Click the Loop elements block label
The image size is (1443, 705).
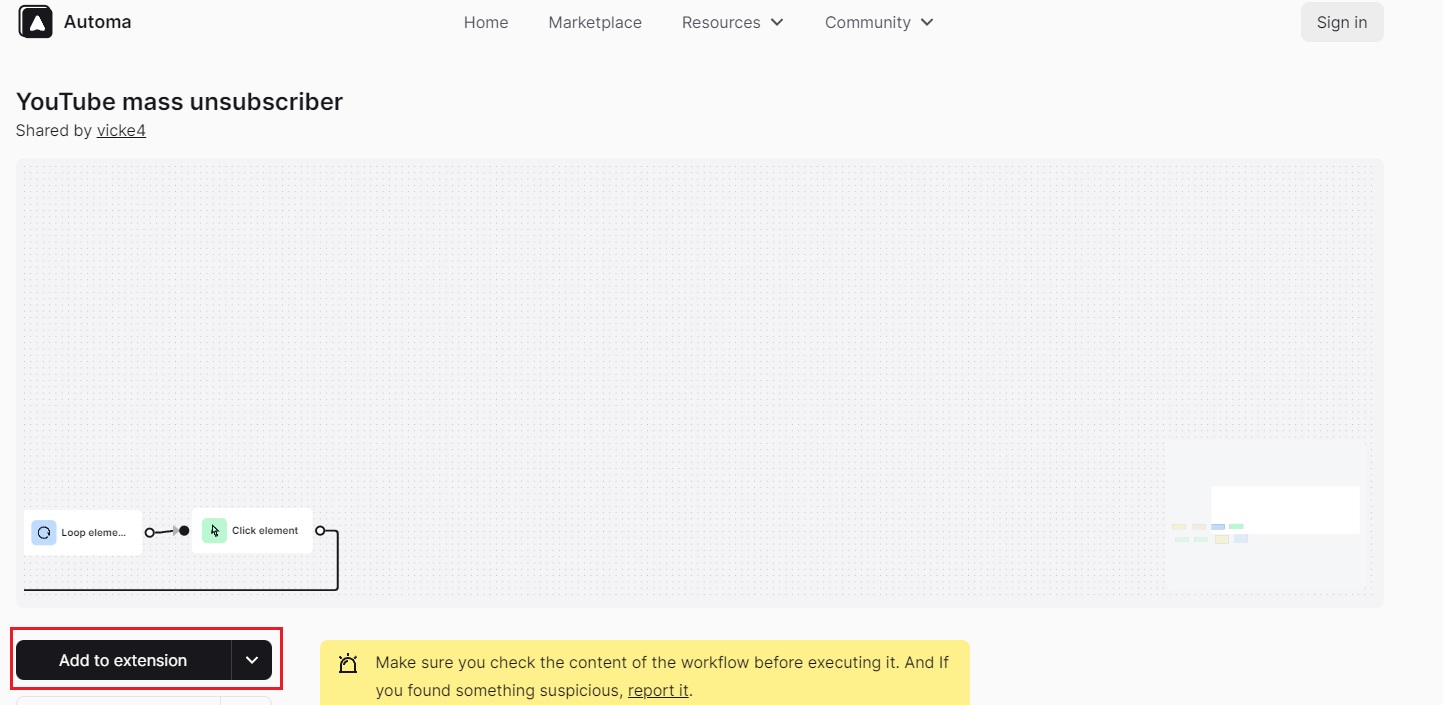click(x=94, y=533)
